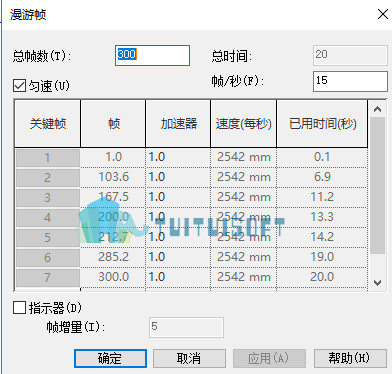Click the 关键帧 column header
Screen dimensions: 392x374
tap(47, 124)
